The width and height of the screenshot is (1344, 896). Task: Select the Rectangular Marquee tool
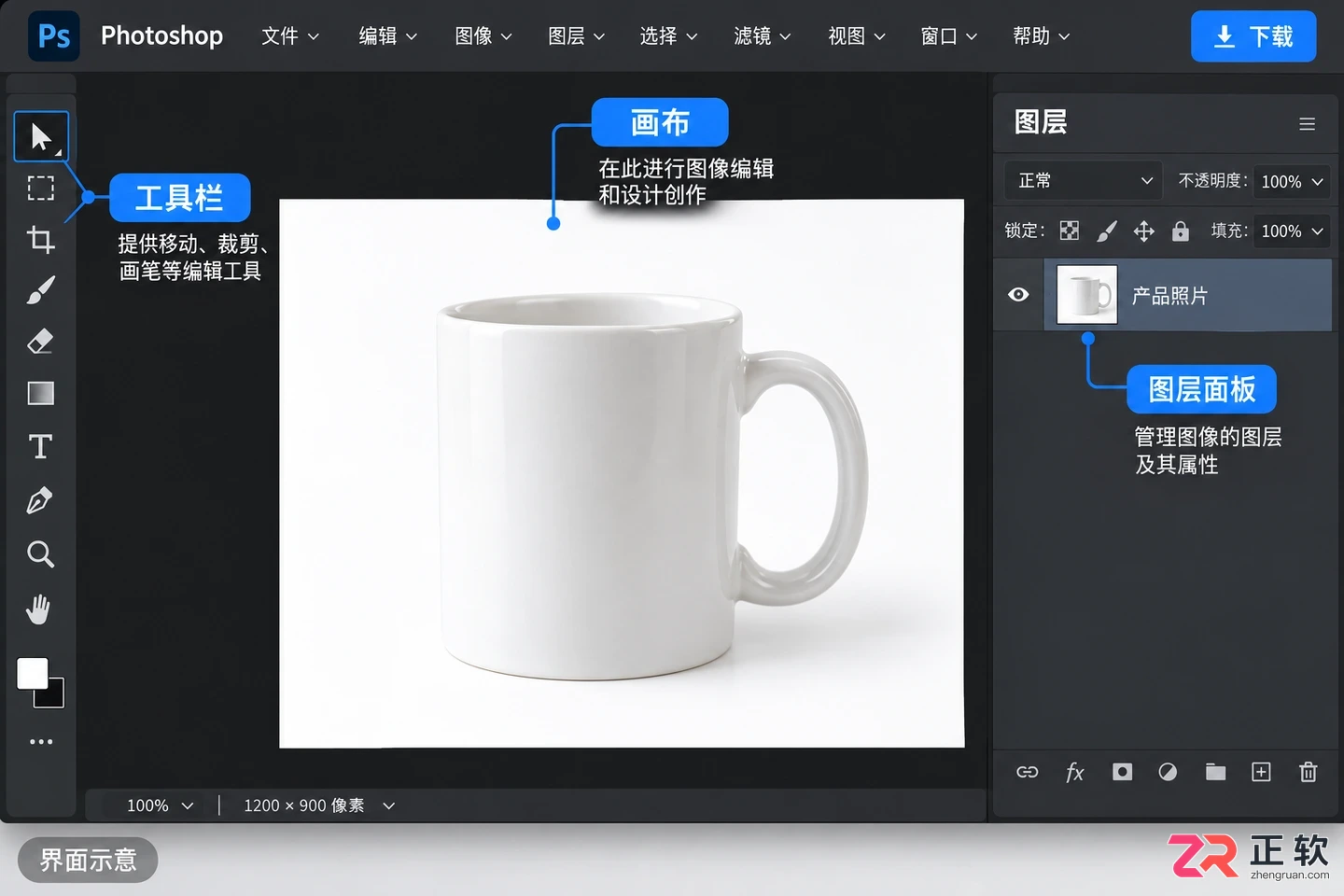coord(41,189)
